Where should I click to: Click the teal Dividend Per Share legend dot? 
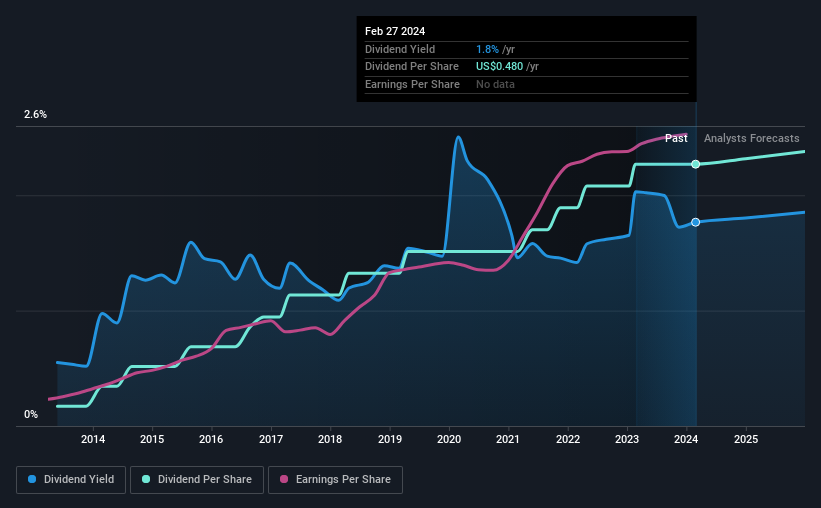tap(146, 479)
